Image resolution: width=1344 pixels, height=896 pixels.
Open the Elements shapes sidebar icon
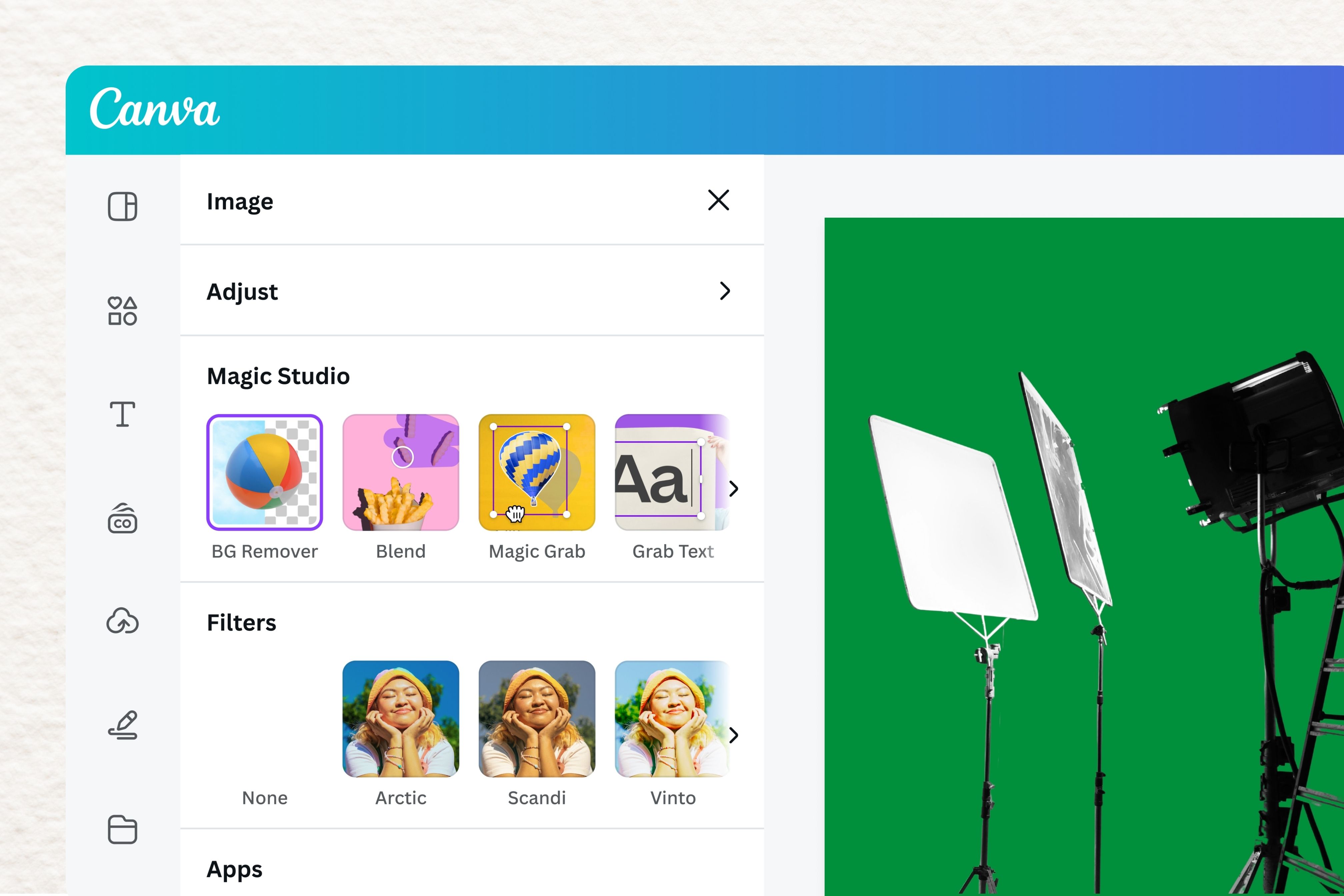click(122, 311)
